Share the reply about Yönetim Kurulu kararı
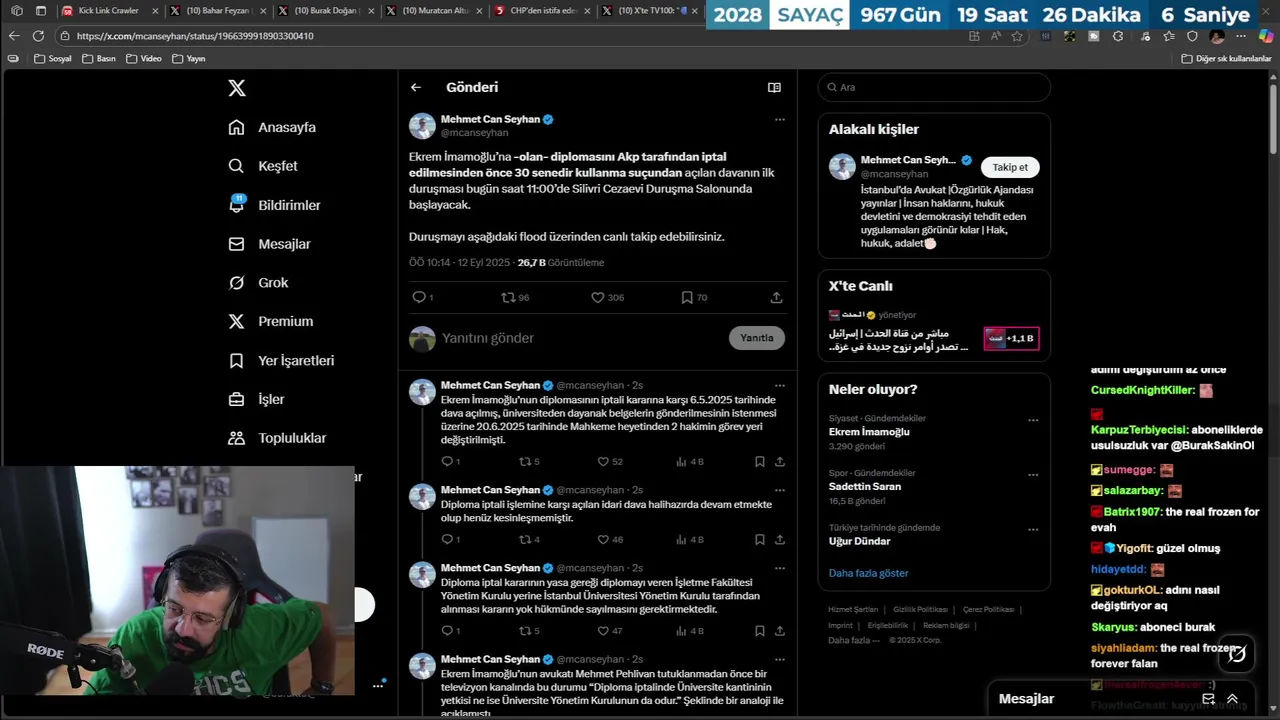This screenshot has width=1280, height=720. (x=780, y=631)
